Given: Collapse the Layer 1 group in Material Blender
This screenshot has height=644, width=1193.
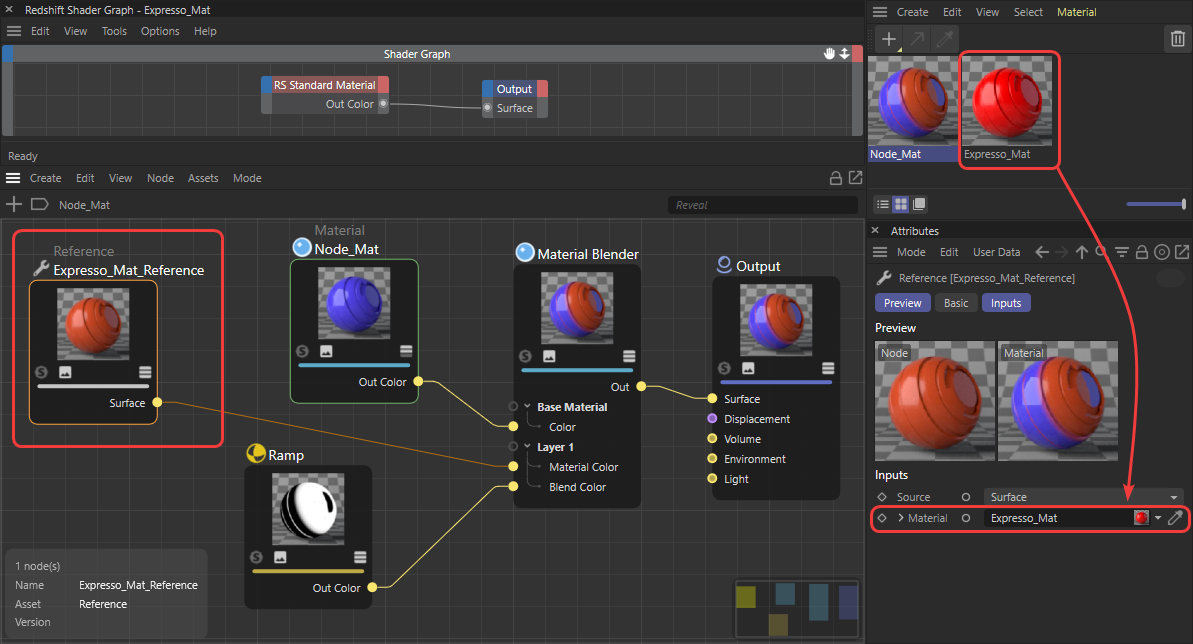Looking at the screenshot, I should tap(528, 447).
